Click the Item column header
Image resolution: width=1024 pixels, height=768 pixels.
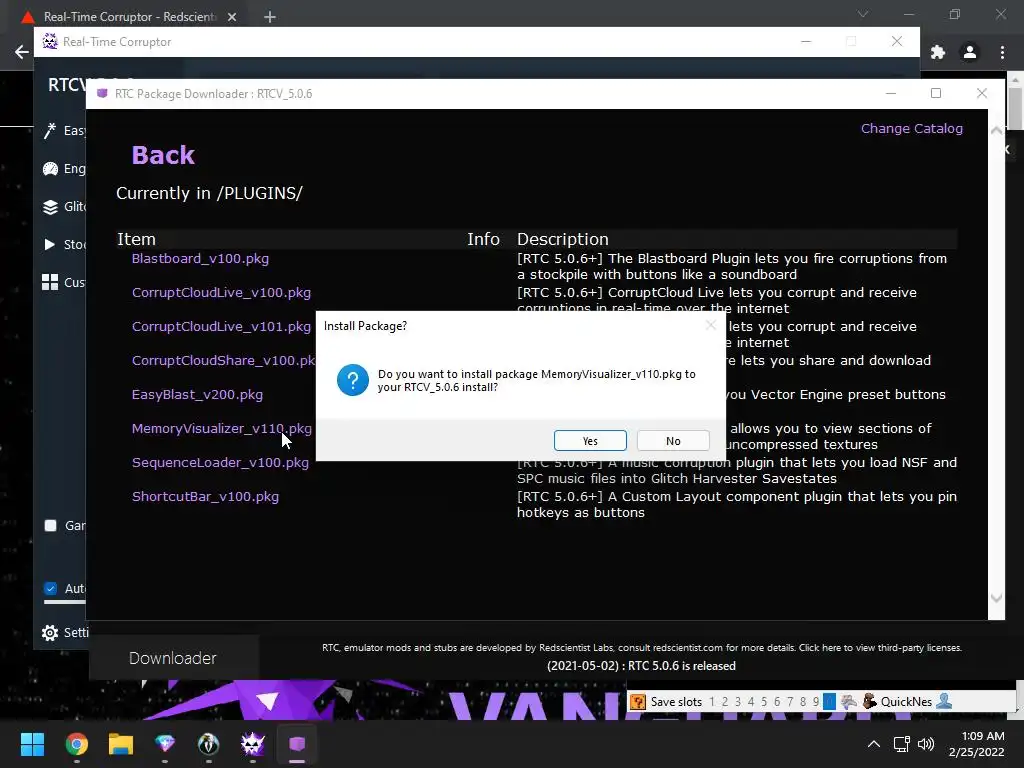pos(136,239)
